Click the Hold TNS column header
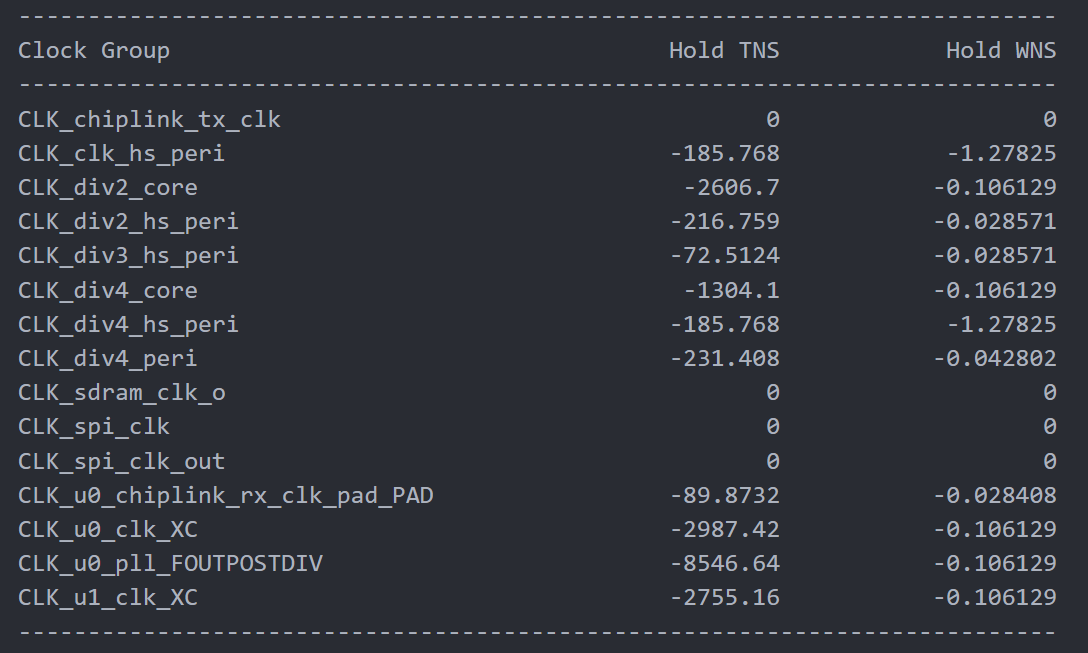Image resolution: width=1088 pixels, height=653 pixels. point(724,51)
